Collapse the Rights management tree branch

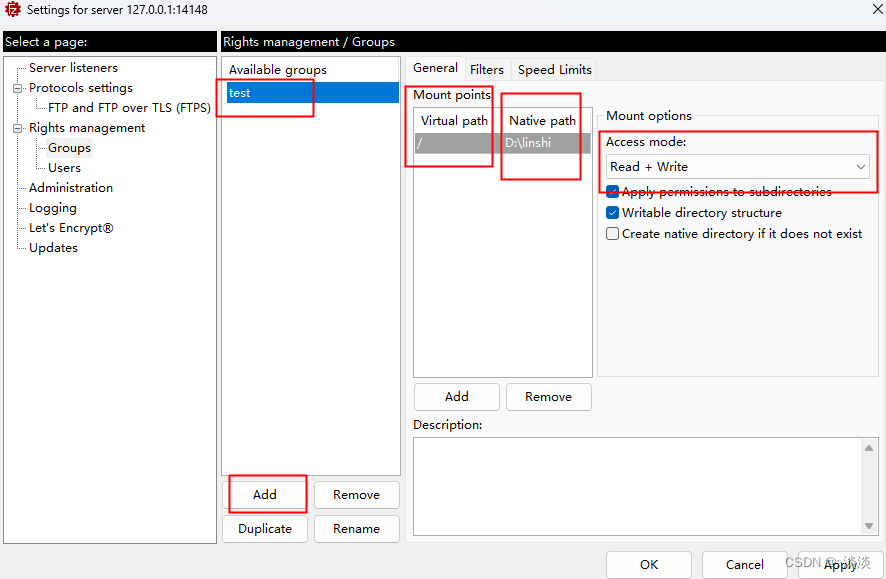pos(17,127)
